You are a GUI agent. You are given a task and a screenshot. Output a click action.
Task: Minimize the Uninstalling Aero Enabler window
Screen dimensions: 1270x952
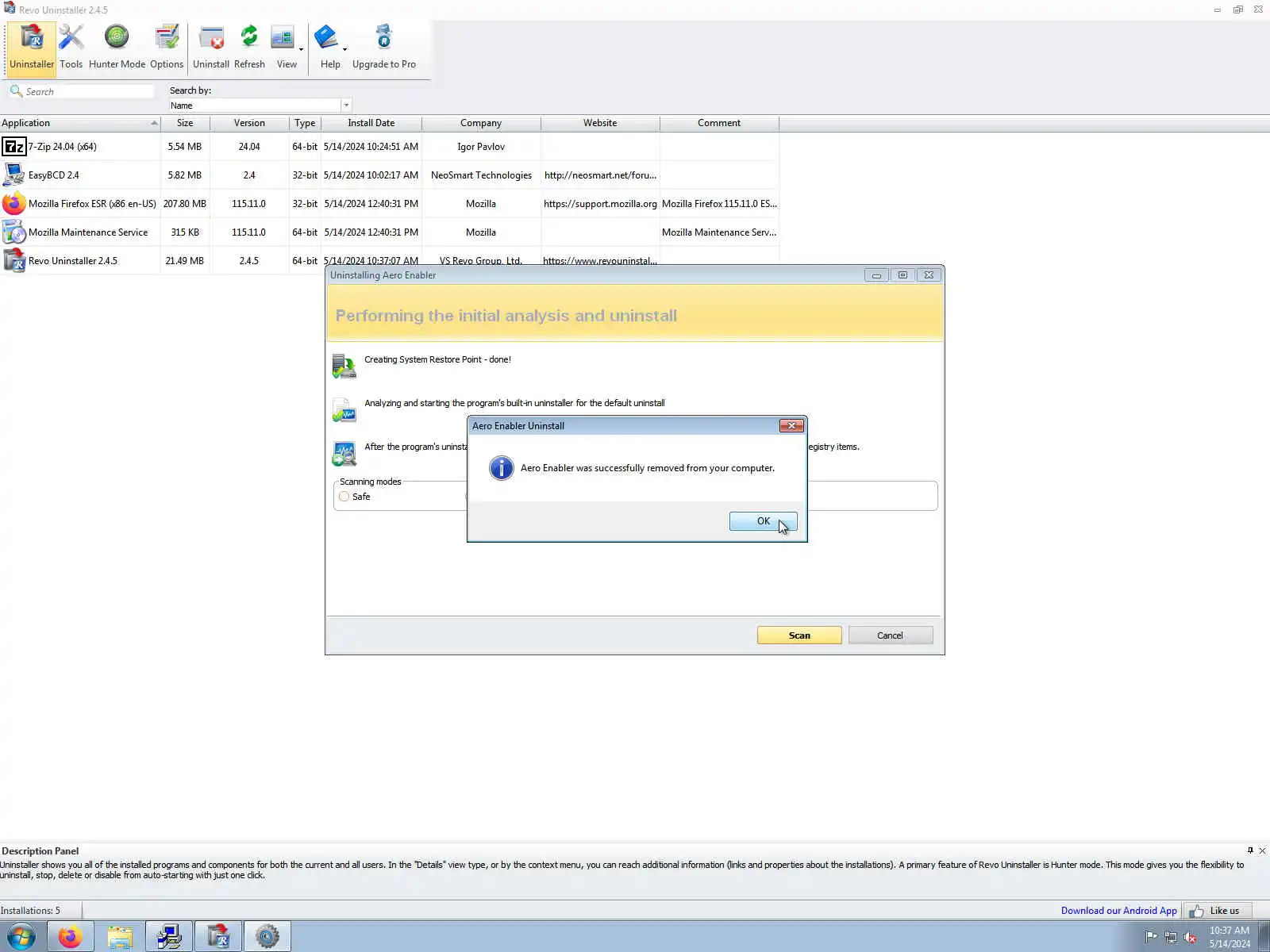point(876,275)
